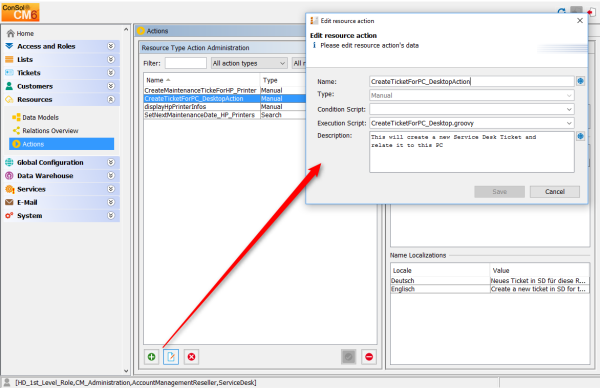Click the Cancel button in dialog
Viewport: 600px width, 388px height.
[x=554, y=192]
